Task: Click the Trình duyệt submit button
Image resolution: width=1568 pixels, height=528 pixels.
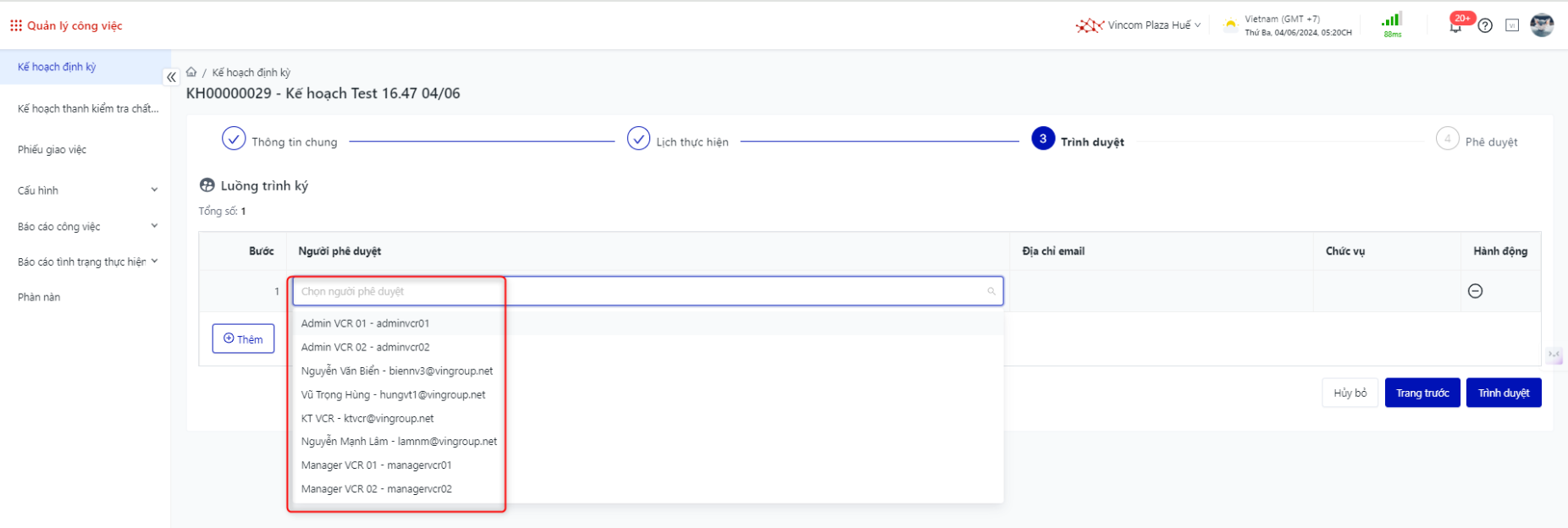Action: (x=1503, y=393)
